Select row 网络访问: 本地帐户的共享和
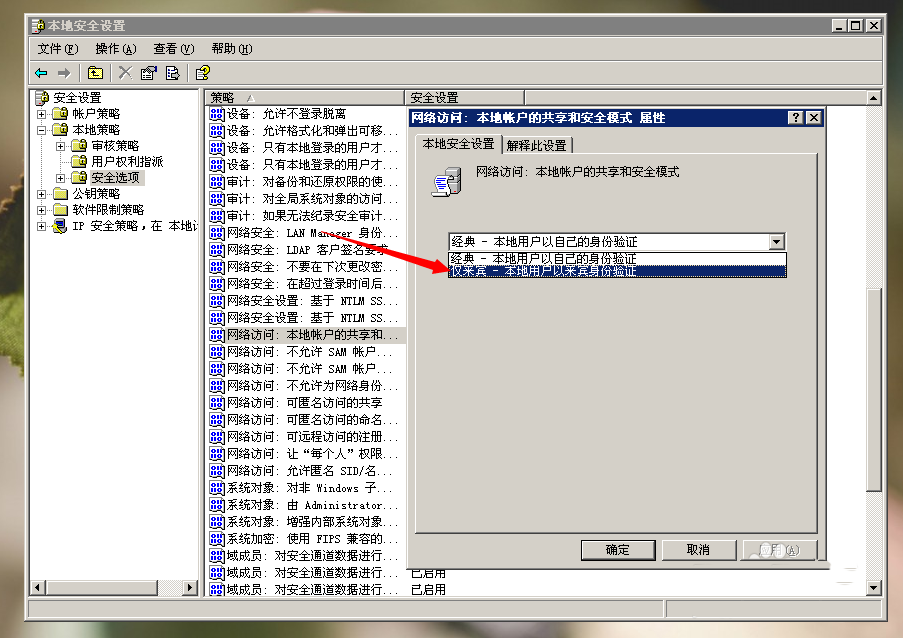903x638 pixels. 306,335
